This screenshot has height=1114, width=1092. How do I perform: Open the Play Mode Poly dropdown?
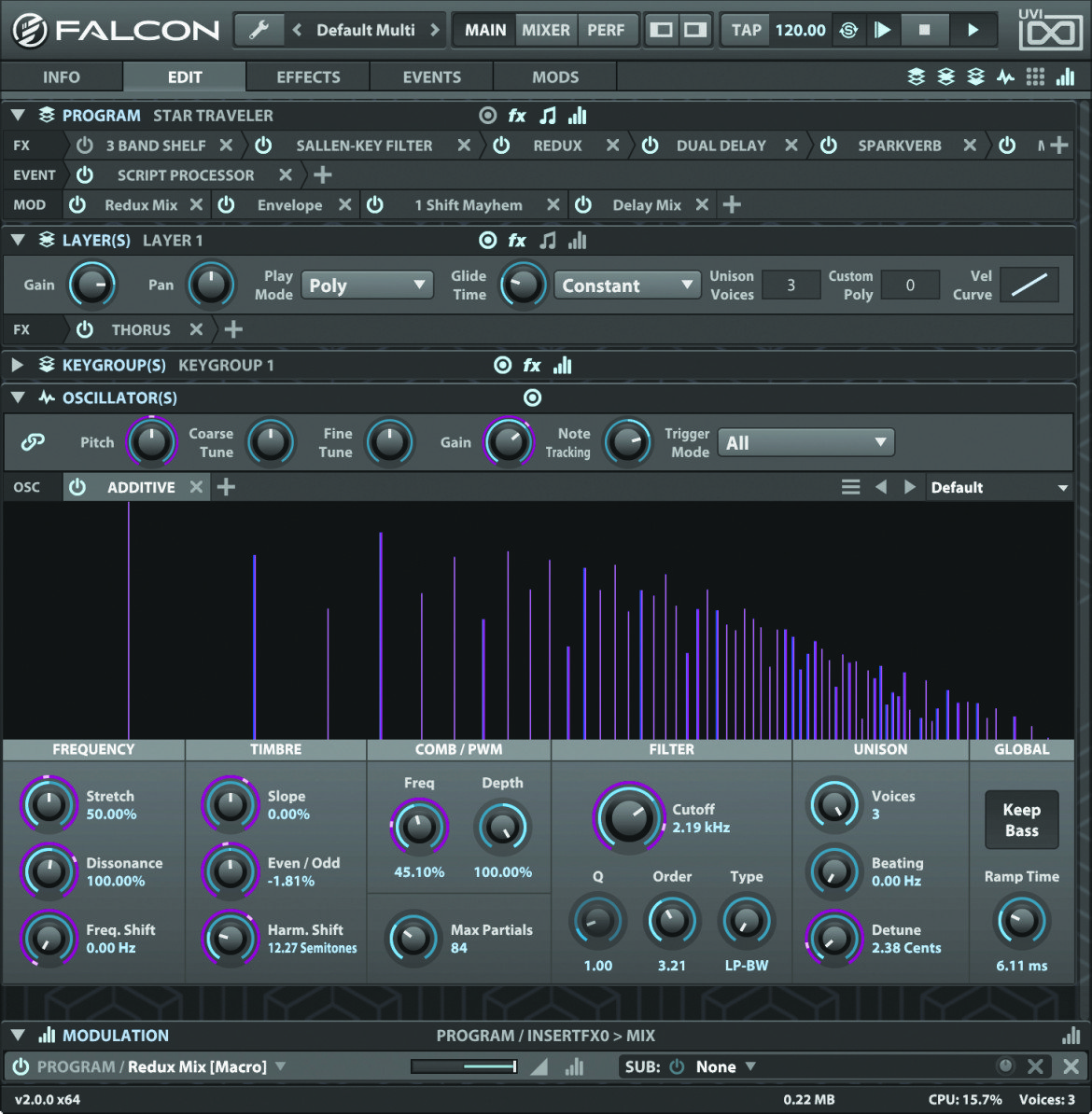pyautogui.click(x=367, y=285)
